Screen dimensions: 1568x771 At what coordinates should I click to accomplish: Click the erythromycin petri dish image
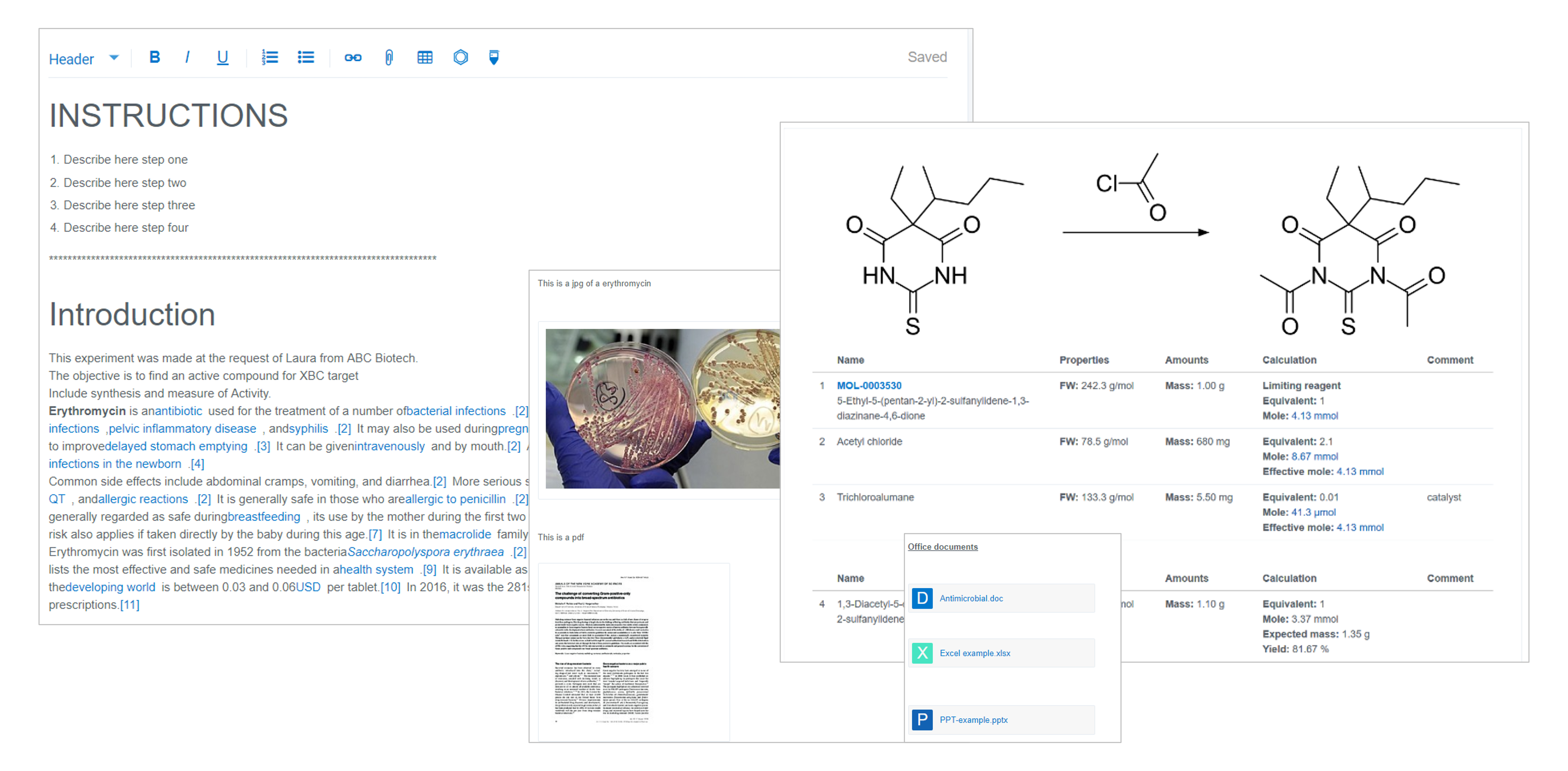(x=662, y=408)
